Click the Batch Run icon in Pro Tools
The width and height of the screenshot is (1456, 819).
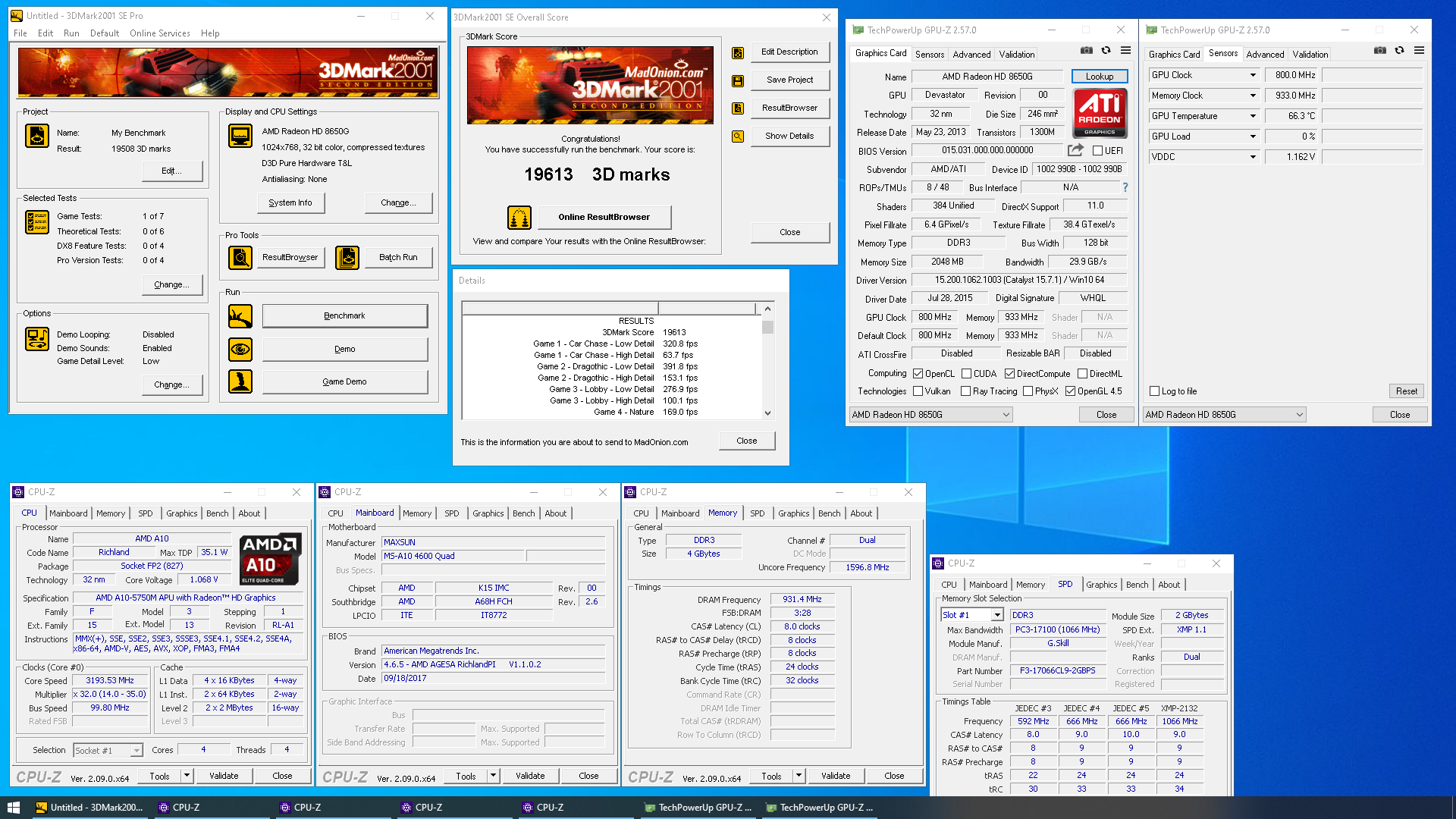click(x=347, y=258)
